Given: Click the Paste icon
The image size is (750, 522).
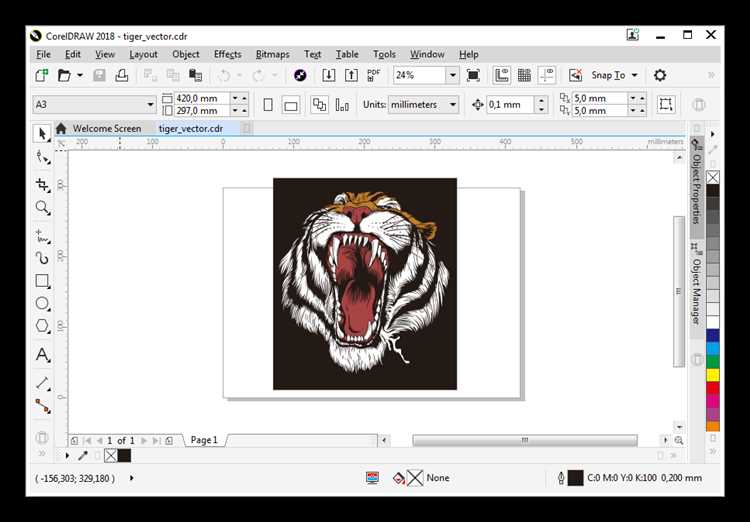Looking at the screenshot, I should [x=195, y=75].
